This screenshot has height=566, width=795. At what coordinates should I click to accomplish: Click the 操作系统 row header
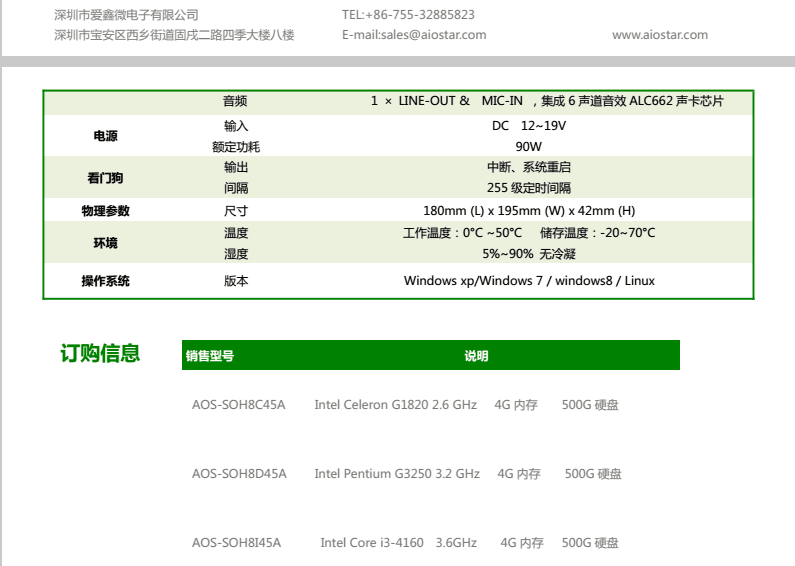[105, 281]
